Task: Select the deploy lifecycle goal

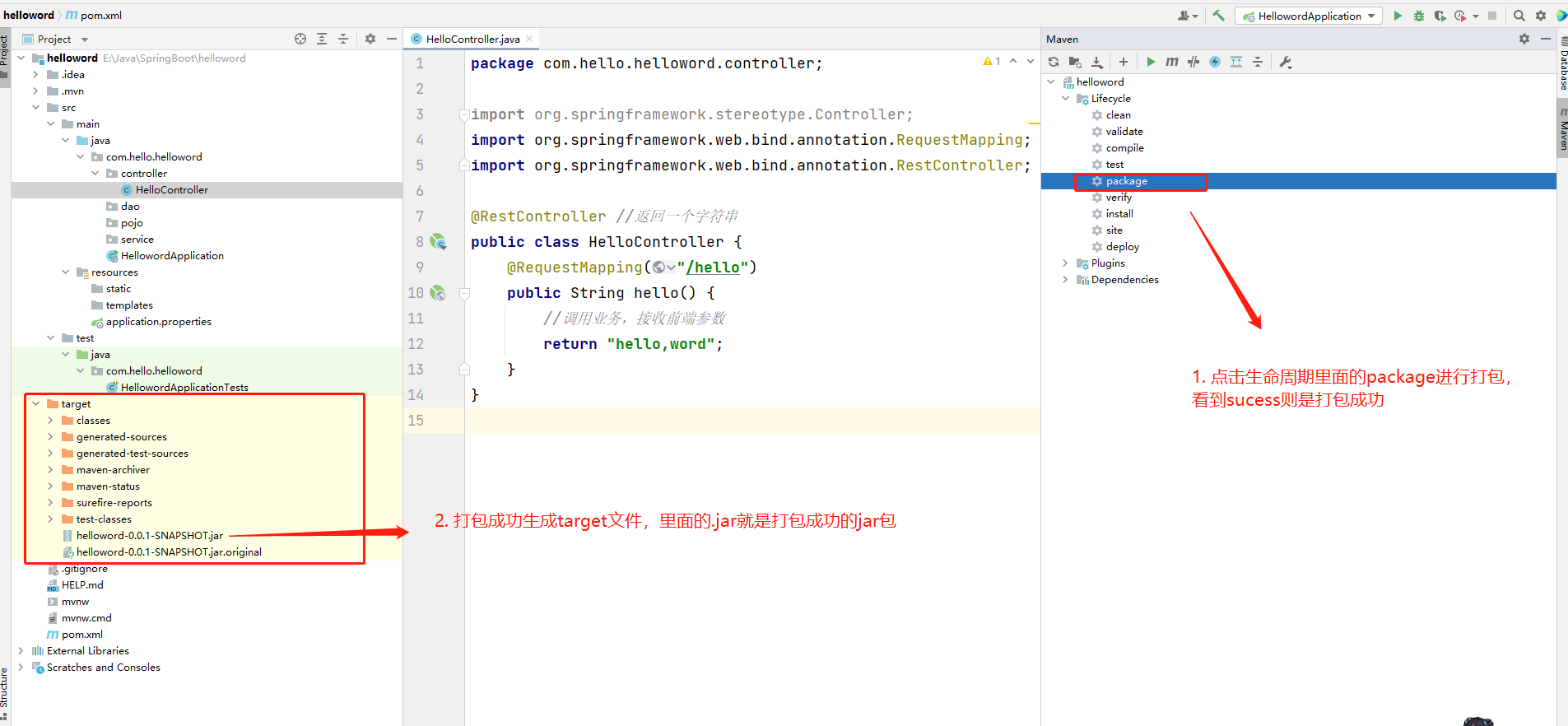Action: 1123,247
